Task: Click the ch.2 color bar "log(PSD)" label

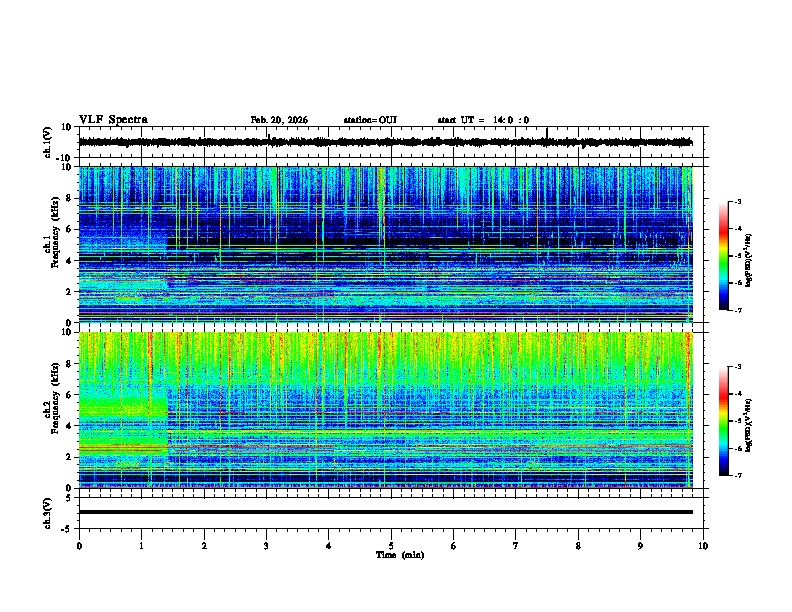Action: 748,425
